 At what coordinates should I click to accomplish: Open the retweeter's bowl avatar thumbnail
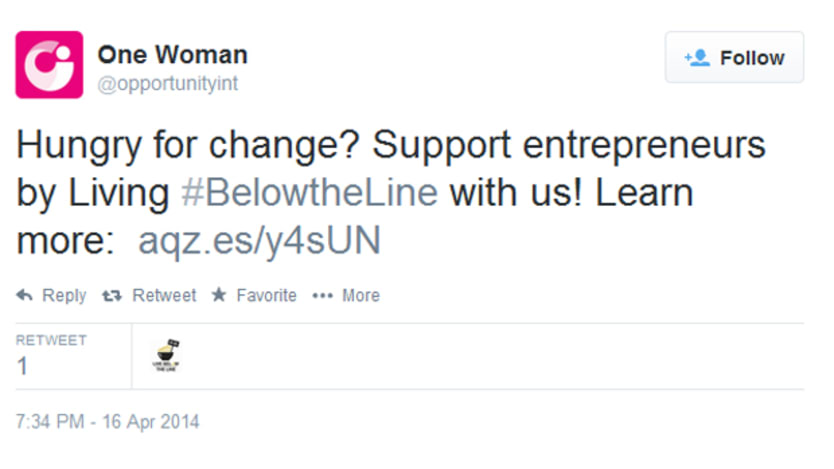[166, 355]
